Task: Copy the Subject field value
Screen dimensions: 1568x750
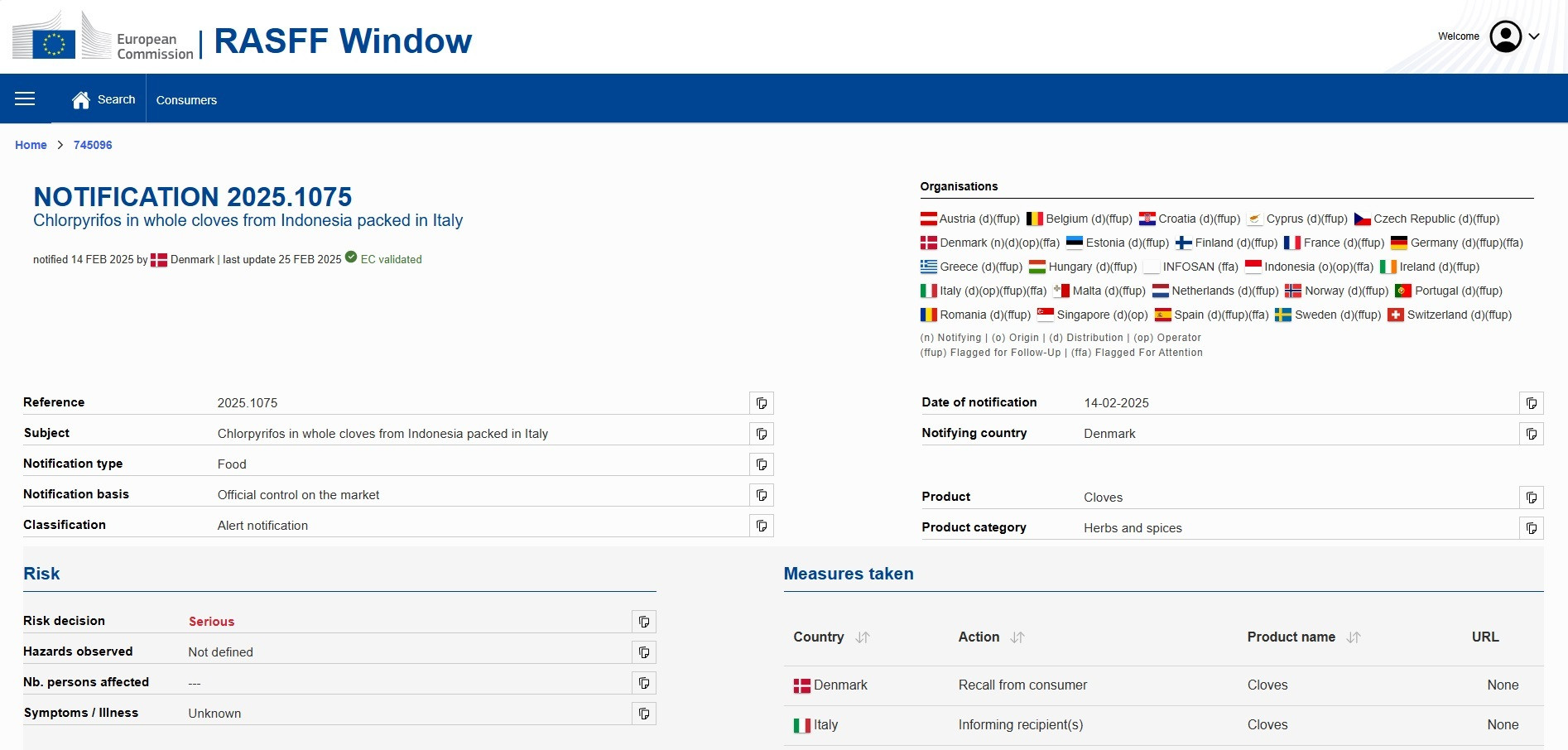Action: pos(762,434)
